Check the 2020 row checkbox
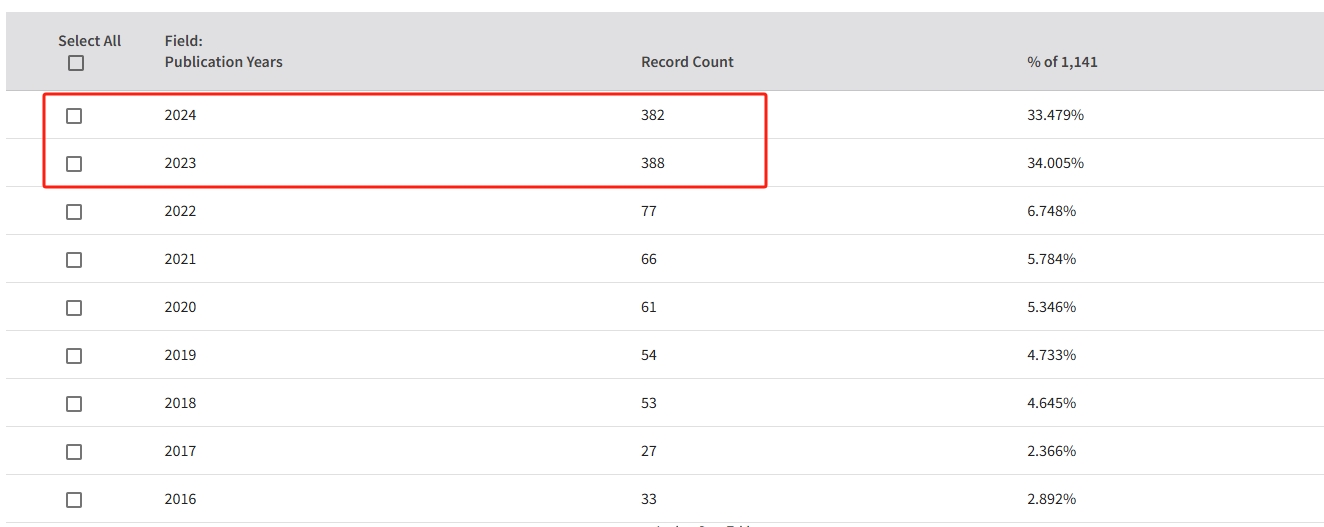The image size is (1324, 527). click(x=74, y=308)
